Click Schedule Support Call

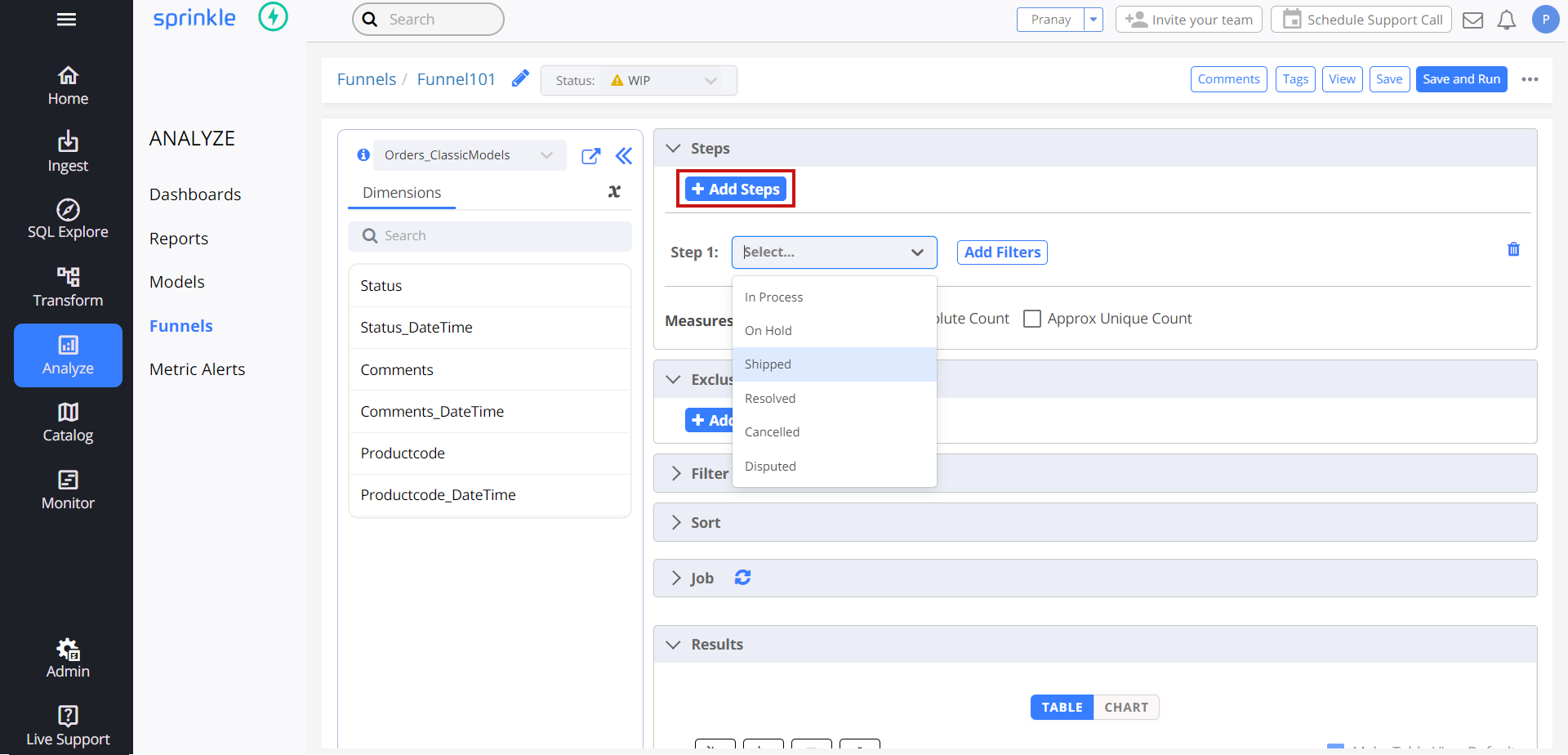(1361, 20)
